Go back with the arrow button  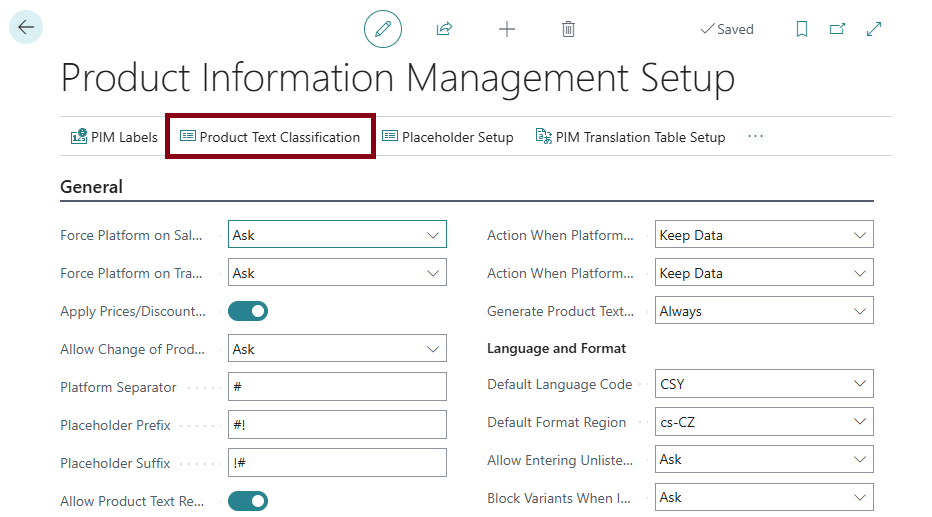click(x=26, y=27)
